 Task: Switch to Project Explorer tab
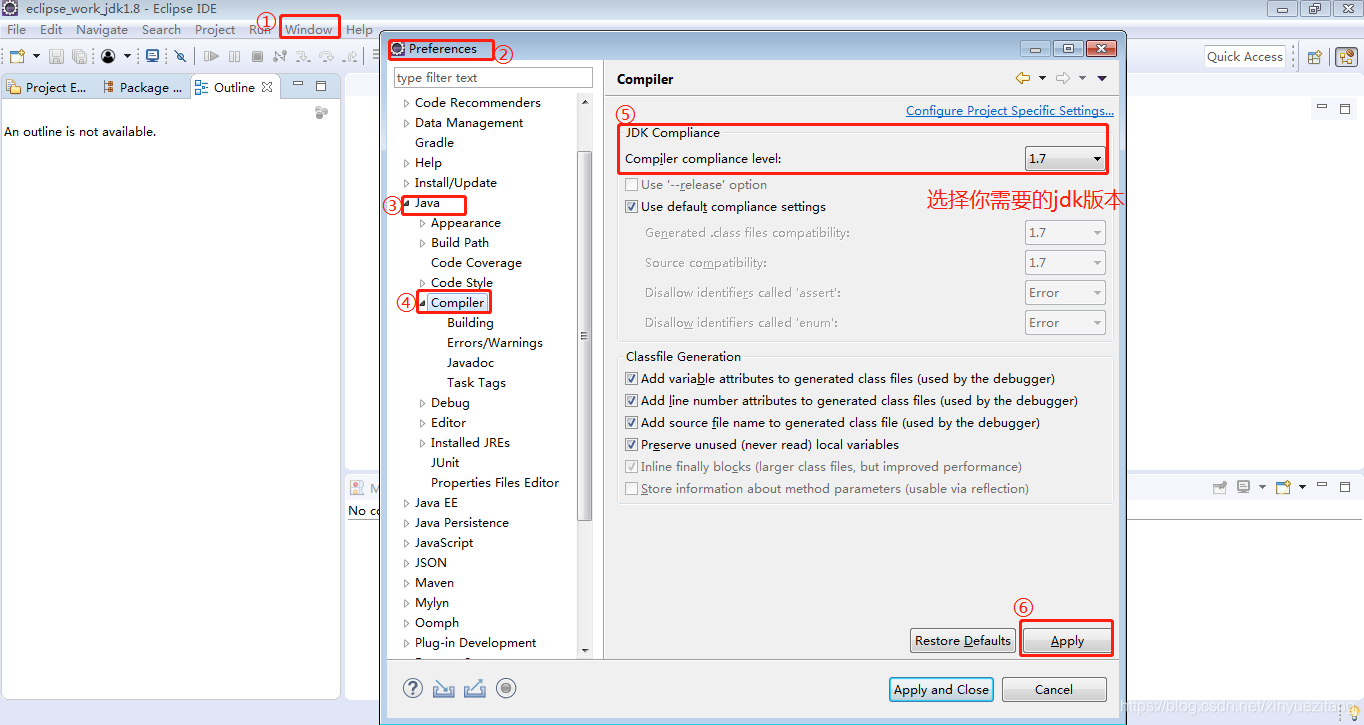tap(47, 87)
